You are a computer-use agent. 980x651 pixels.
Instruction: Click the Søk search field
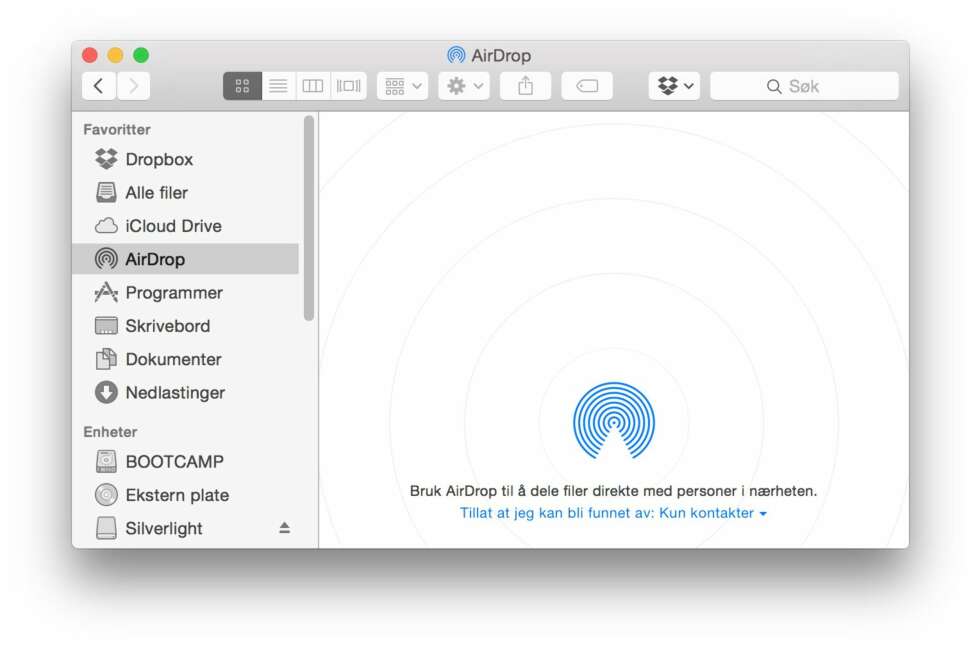point(804,86)
